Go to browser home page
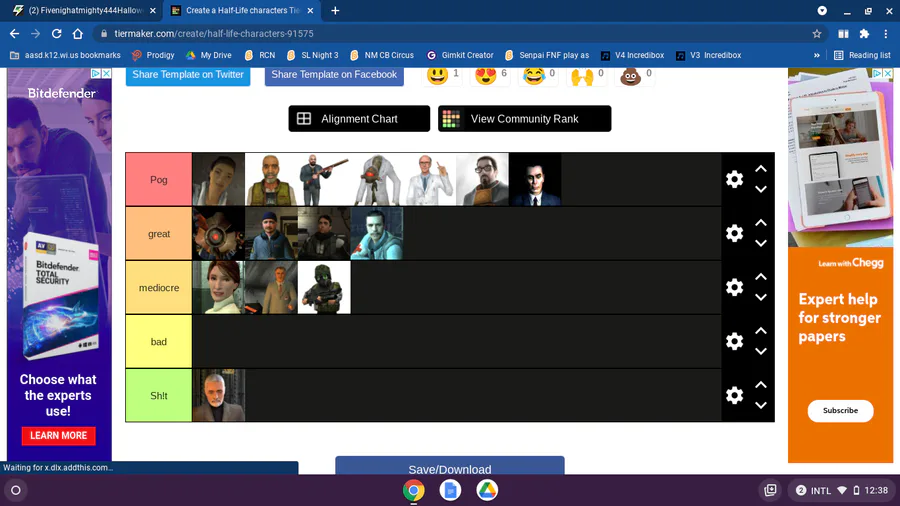 click(77, 34)
